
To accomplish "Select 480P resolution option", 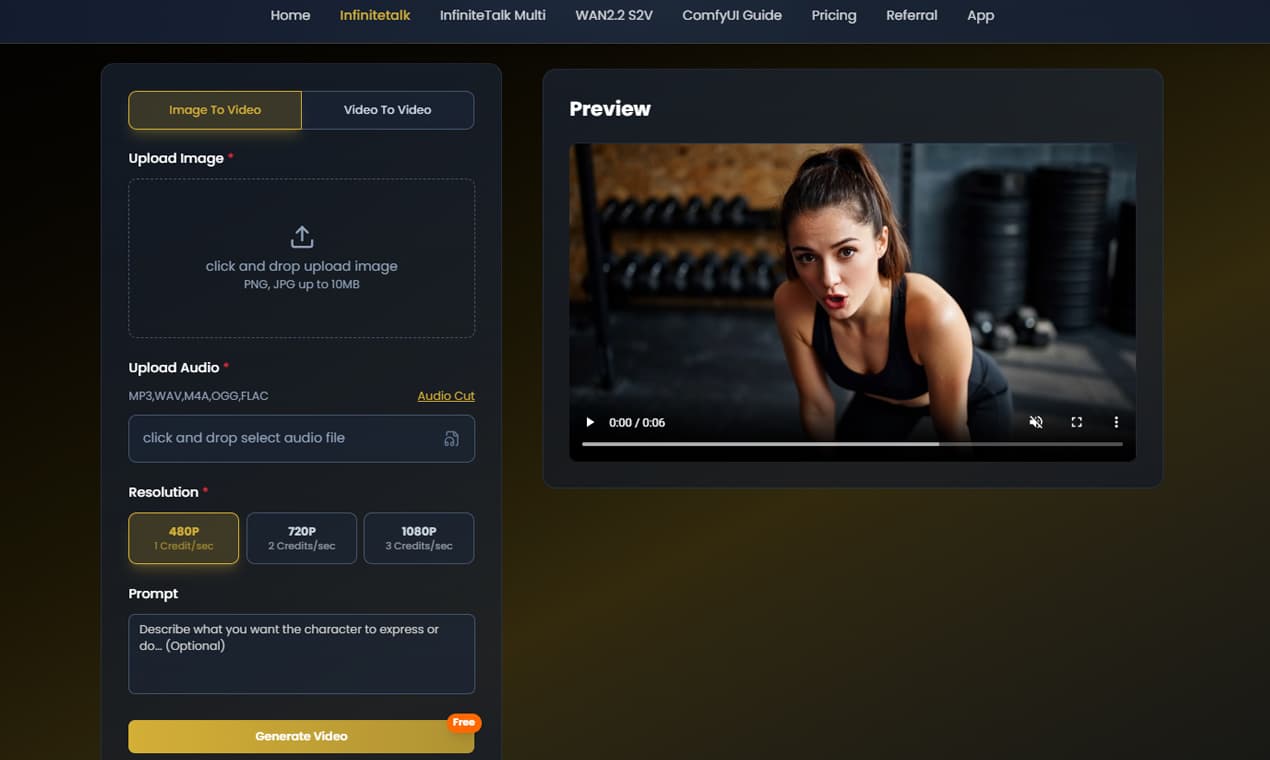I will pos(184,538).
